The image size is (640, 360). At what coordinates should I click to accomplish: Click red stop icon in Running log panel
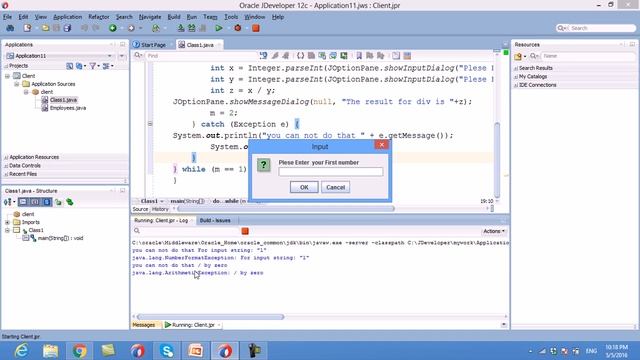tap(245, 231)
